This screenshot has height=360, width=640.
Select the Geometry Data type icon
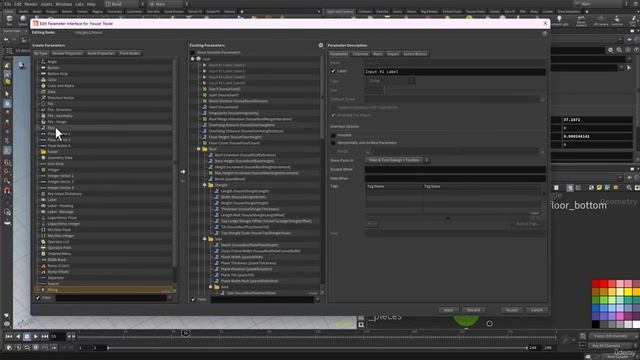[43, 158]
